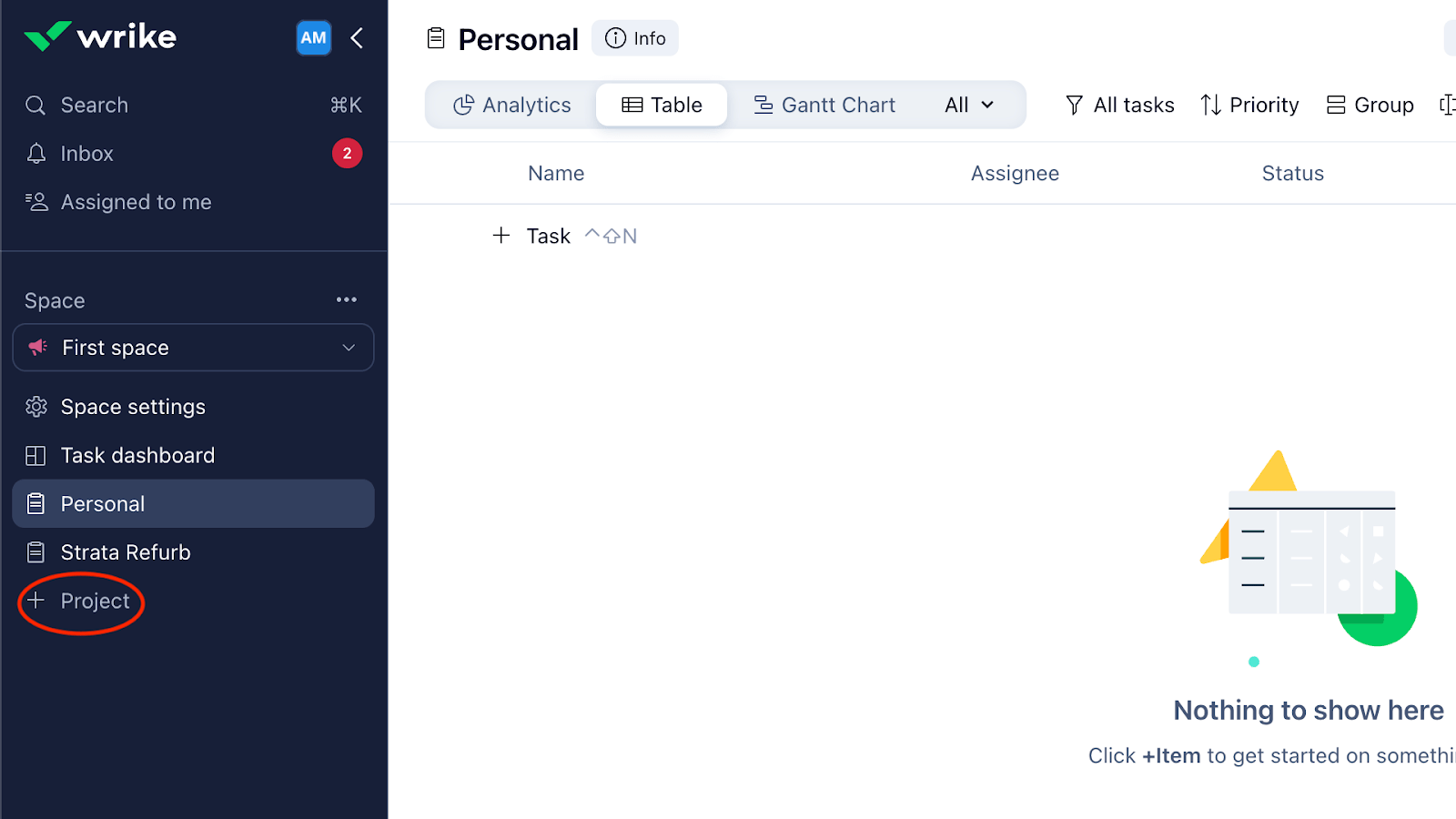Collapse the sidebar with the left chevron
Viewport: 1456px width, 819px height.
[357, 37]
